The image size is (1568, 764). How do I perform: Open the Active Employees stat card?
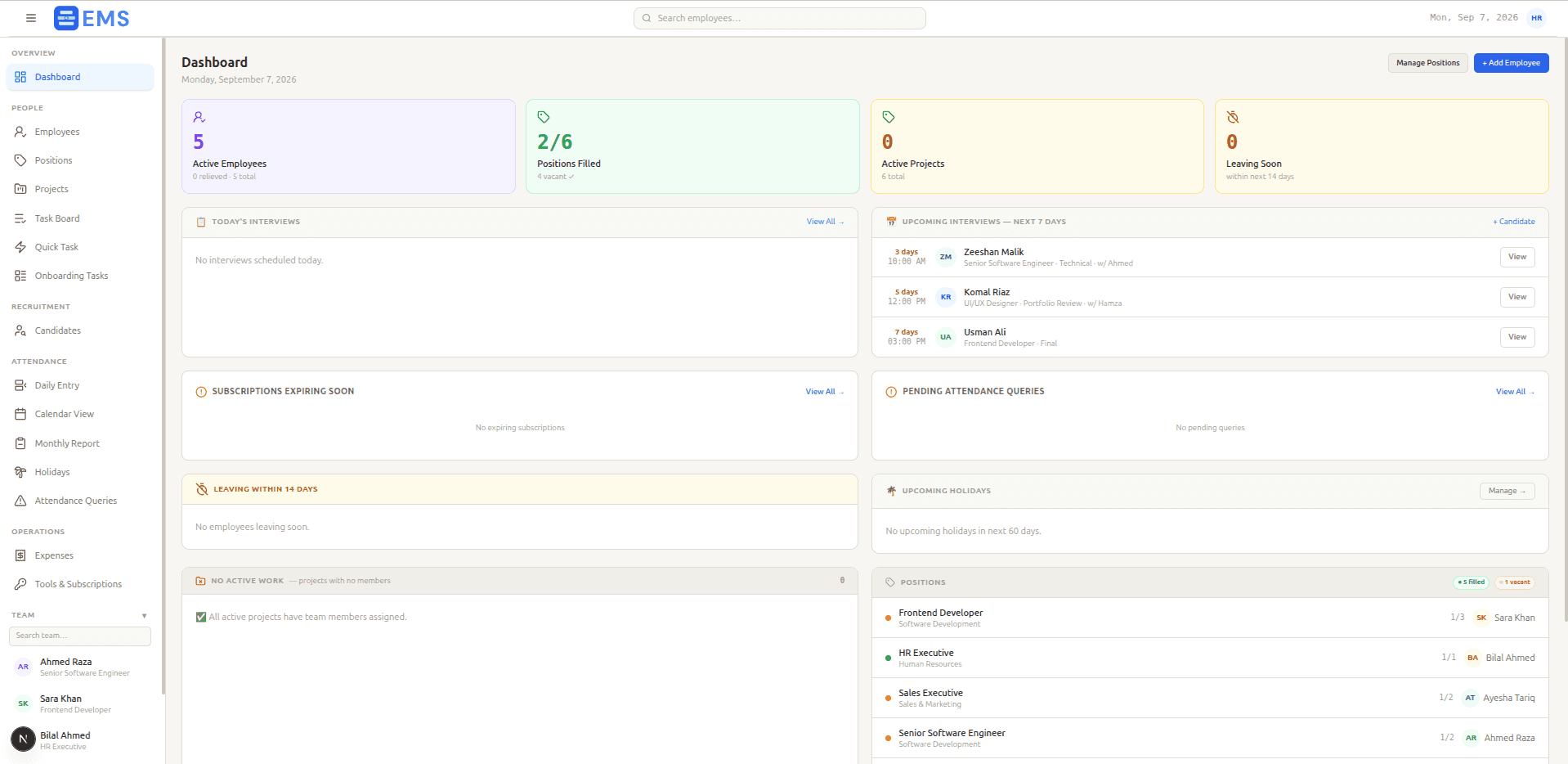(348, 146)
